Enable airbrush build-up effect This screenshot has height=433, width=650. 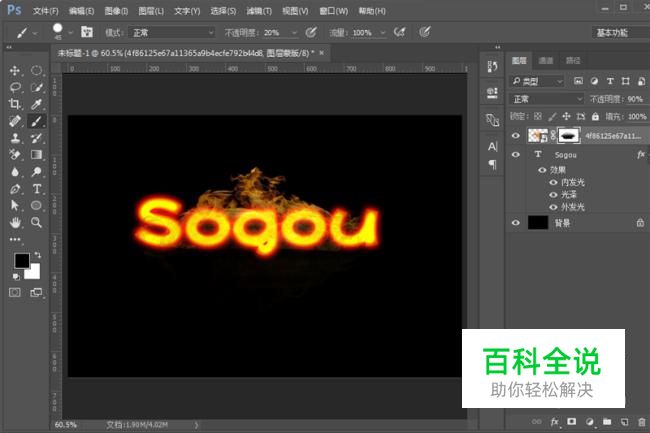click(400, 32)
